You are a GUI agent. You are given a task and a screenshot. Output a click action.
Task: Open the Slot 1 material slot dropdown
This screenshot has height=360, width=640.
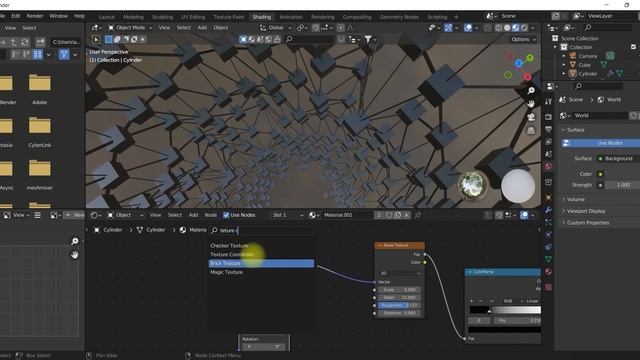pyautogui.click(x=288, y=215)
